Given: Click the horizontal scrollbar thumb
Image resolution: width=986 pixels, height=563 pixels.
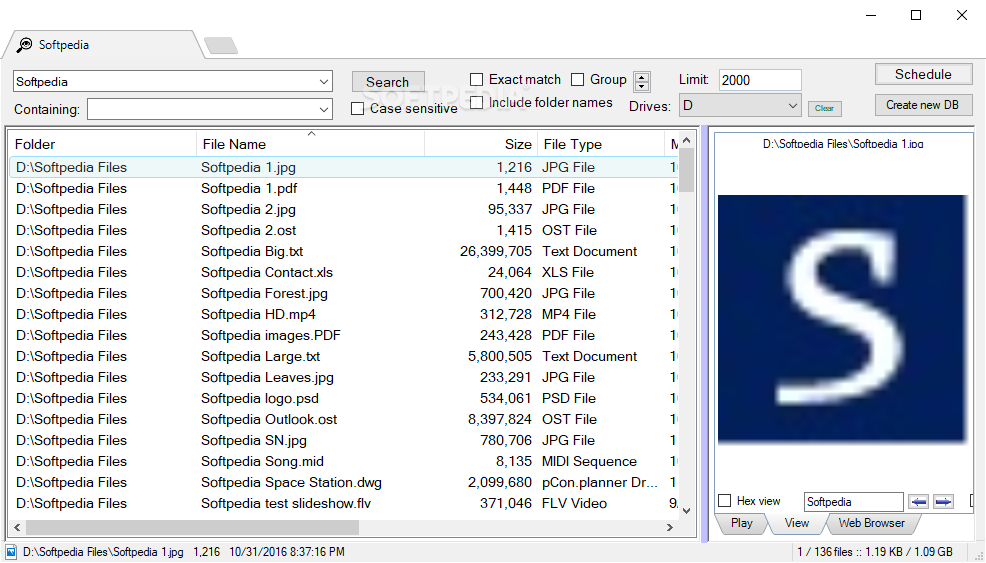Looking at the screenshot, I should pyautogui.click(x=192, y=527).
